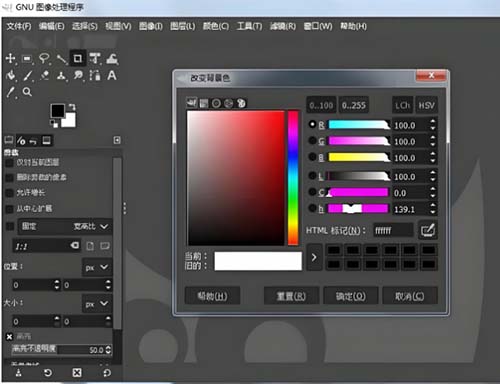
Task: Select the Color Picker eyedropper tool
Action: [x=11, y=92]
